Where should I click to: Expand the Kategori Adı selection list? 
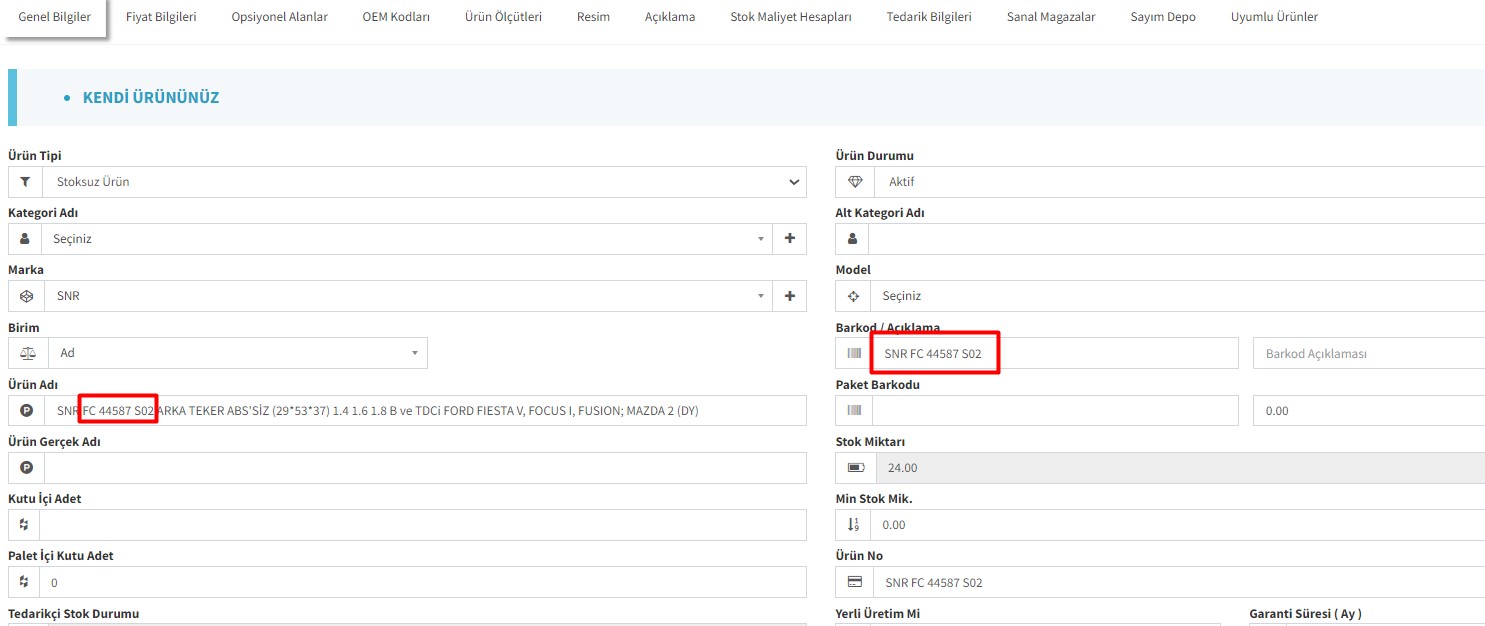[405, 239]
